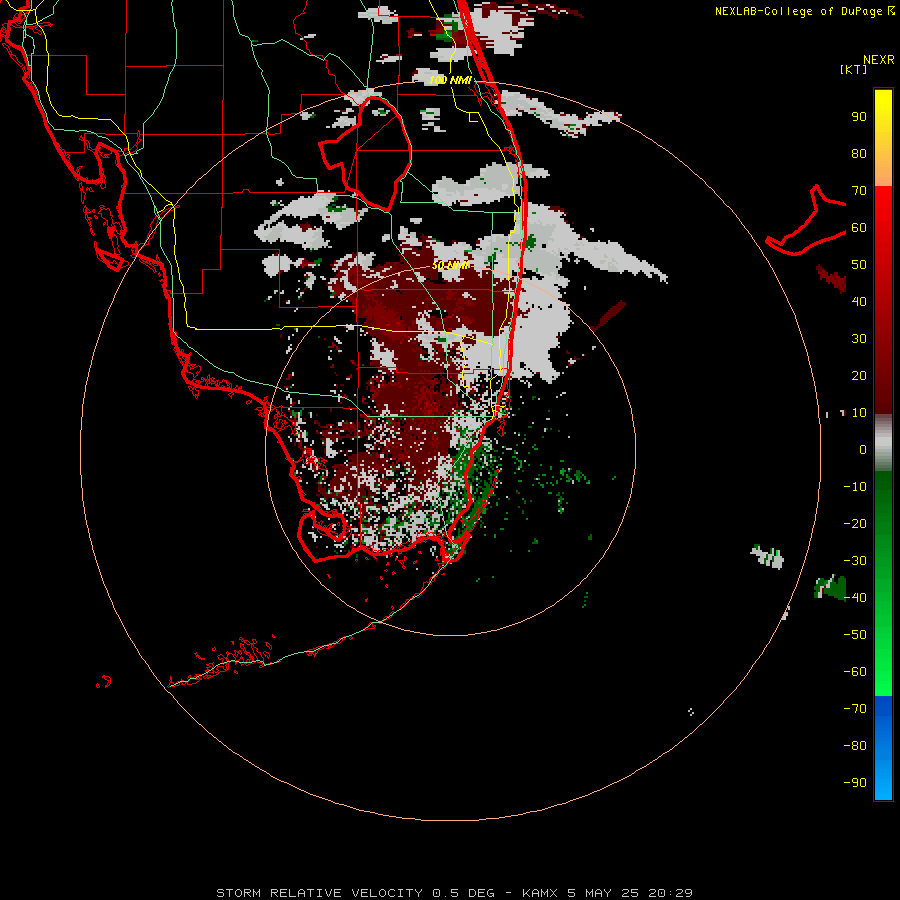900x900 pixels.
Task: Click the 70 value on velocity scale
Action: click(859, 191)
